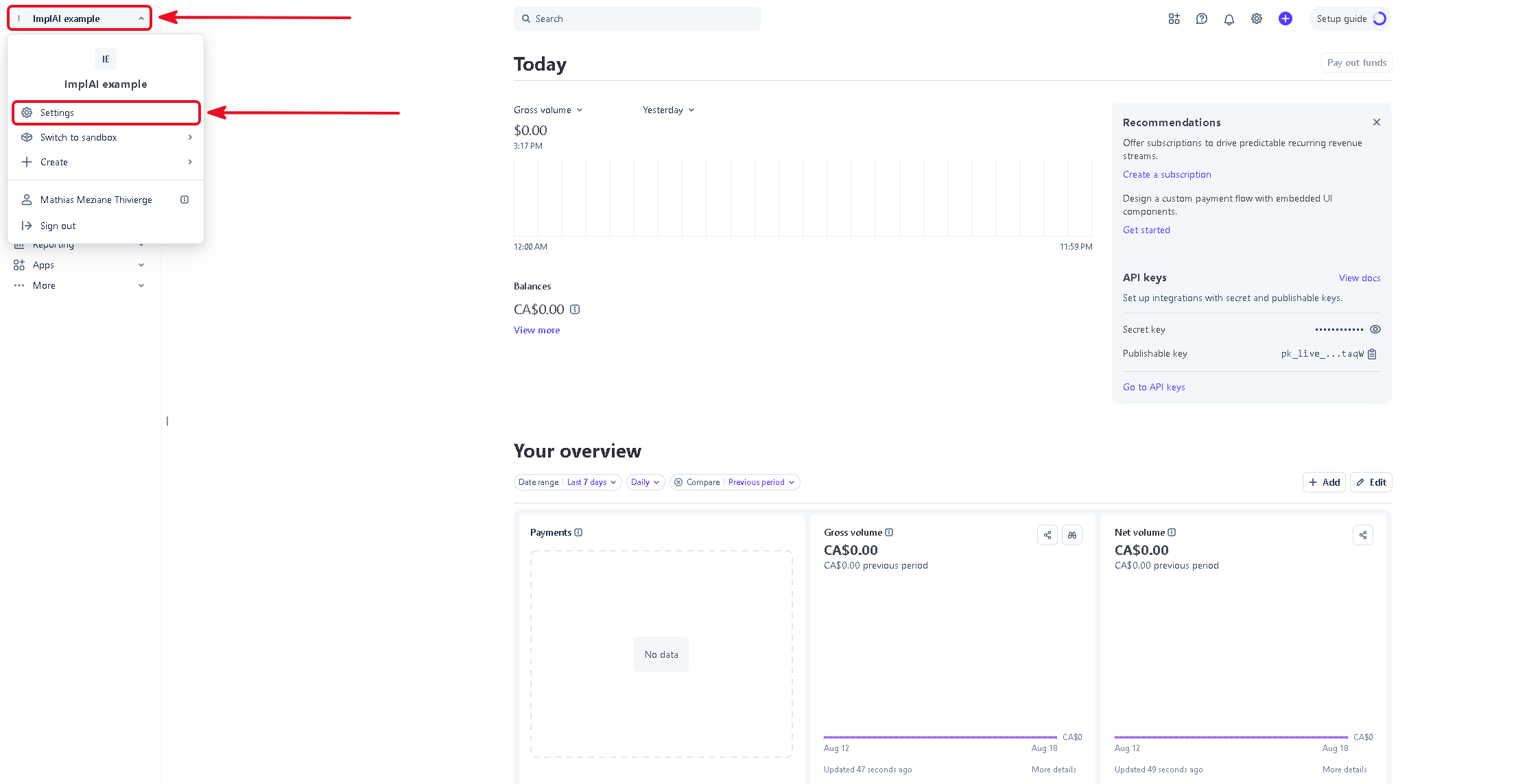Open settings gear in top bar
The height and width of the screenshot is (784, 1540).
tap(1256, 19)
